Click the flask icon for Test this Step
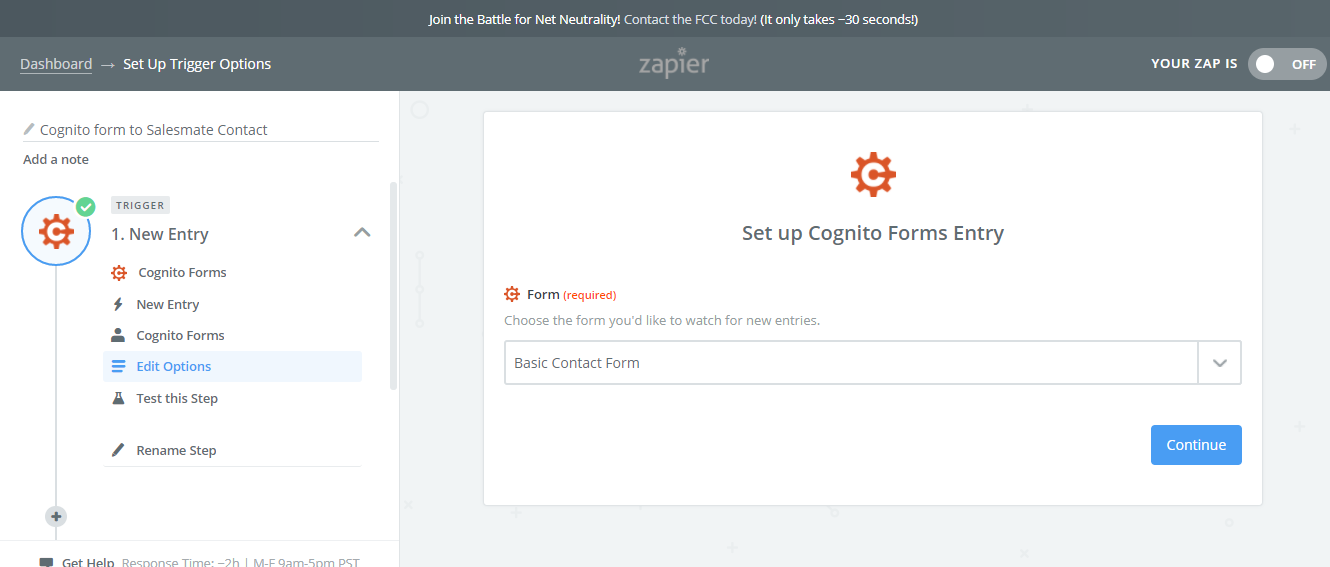 pos(118,398)
